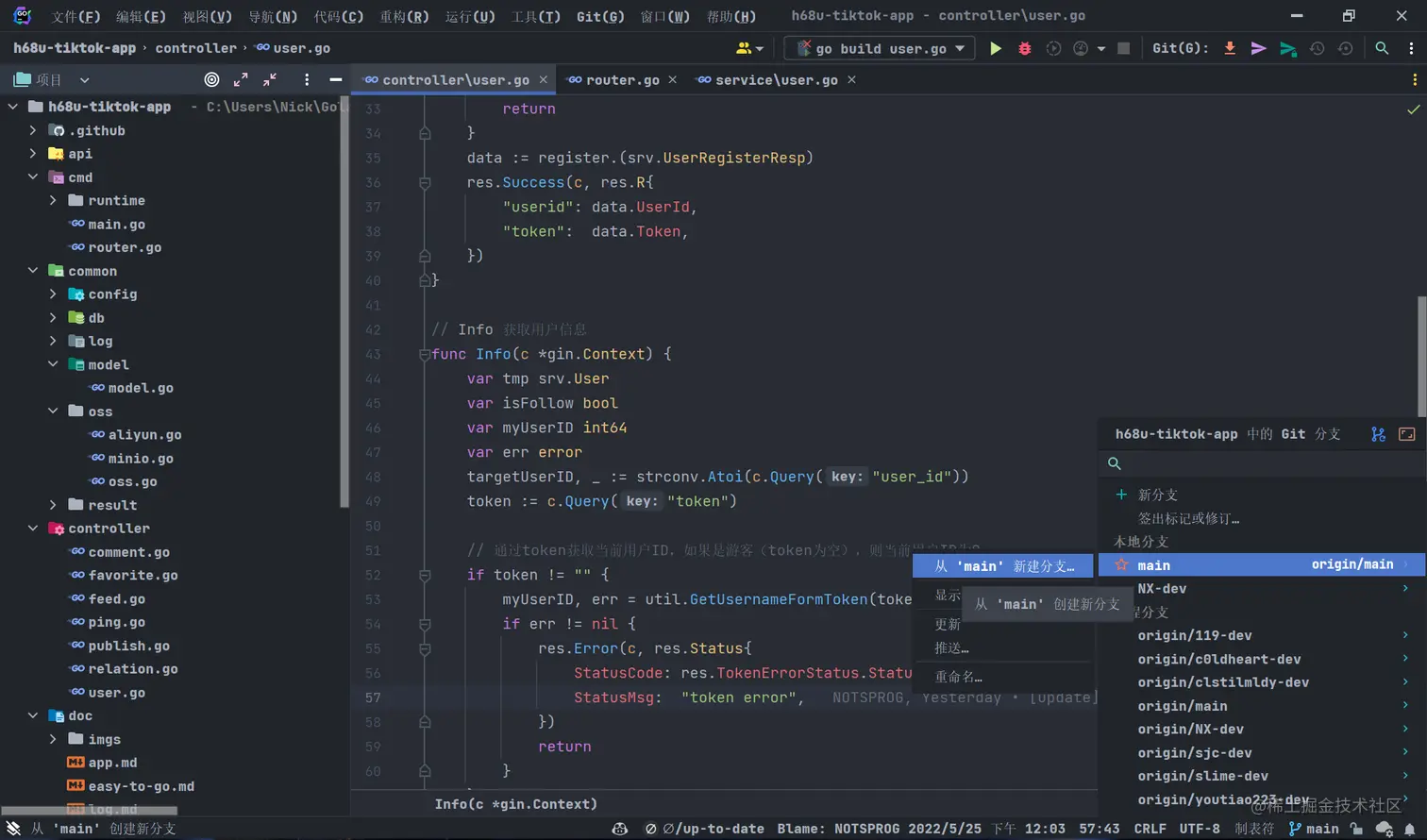
Task: Open project panel options three dots
Action: [x=307, y=80]
